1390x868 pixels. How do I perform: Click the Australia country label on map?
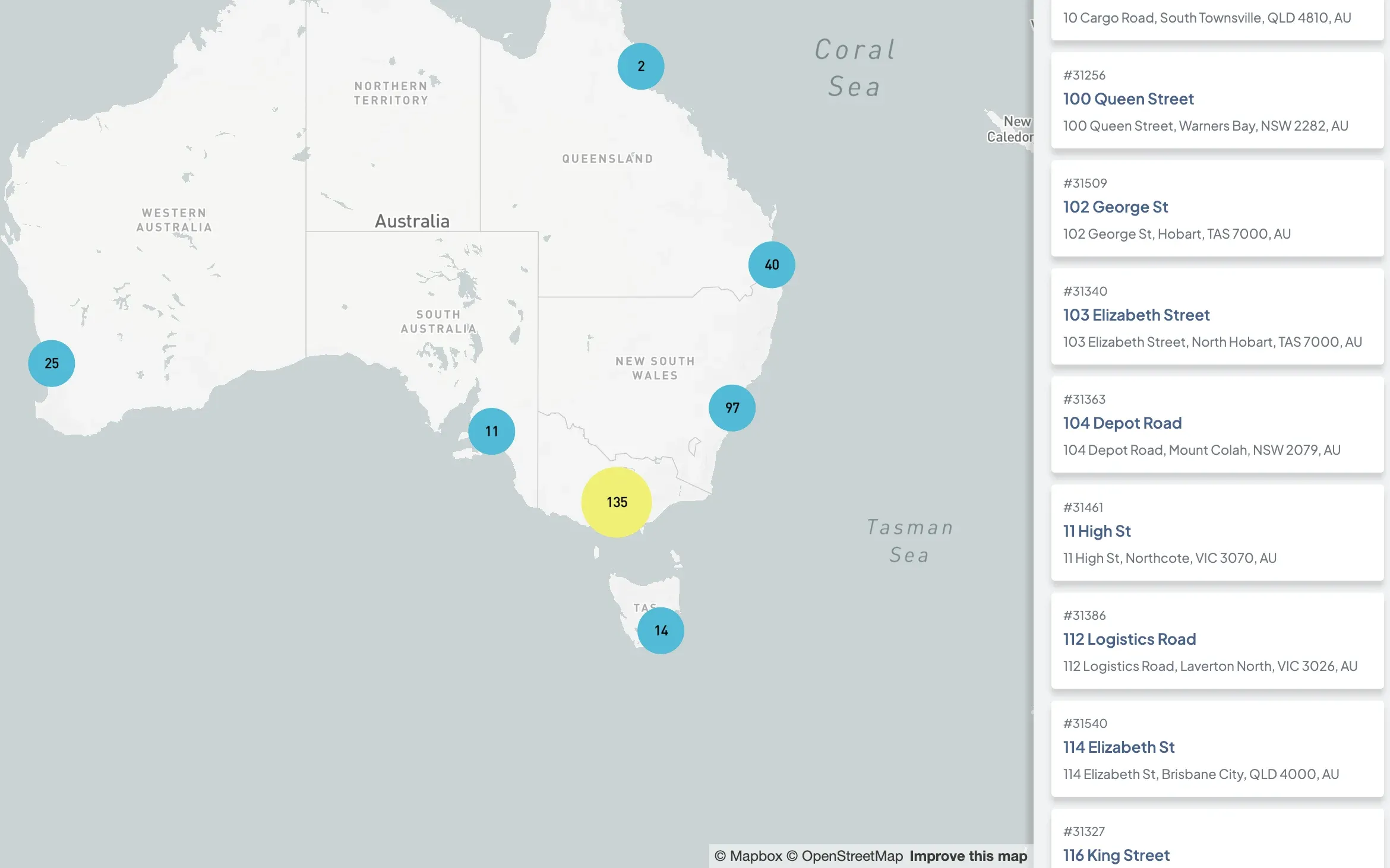(x=412, y=221)
